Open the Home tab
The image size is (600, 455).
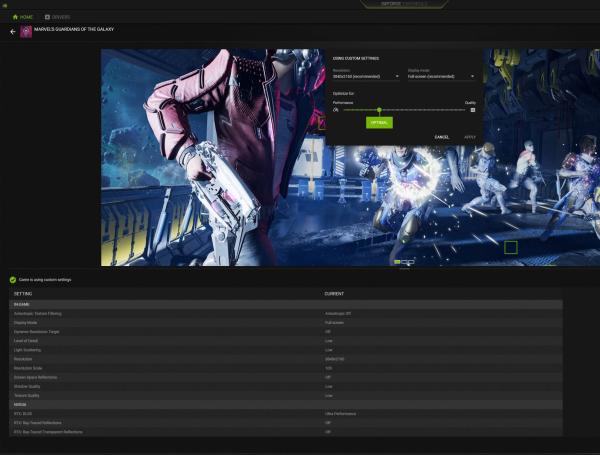pyautogui.click(x=23, y=17)
